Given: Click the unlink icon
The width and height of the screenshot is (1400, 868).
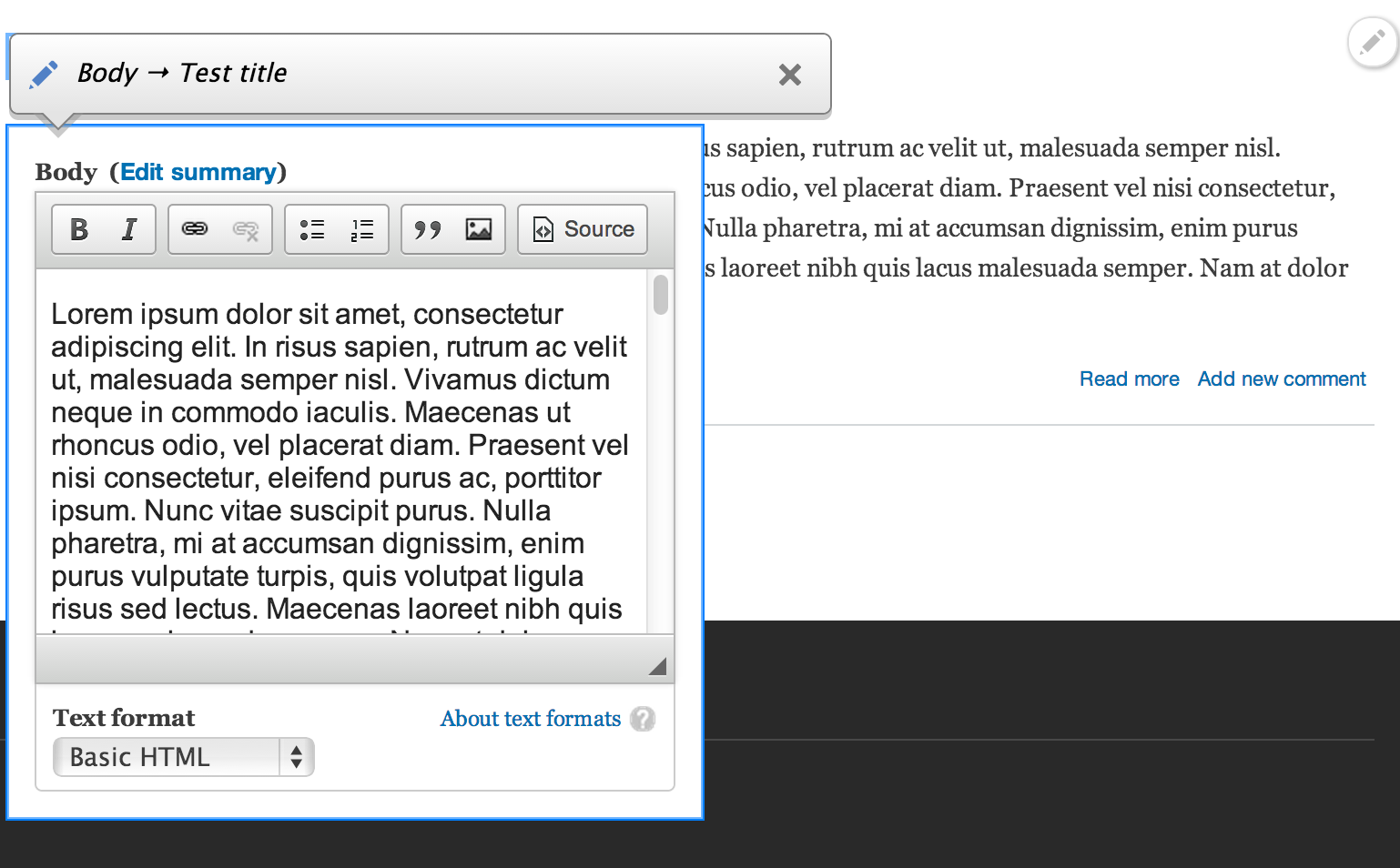Looking at the screenshot, I should [x=244, y=229].
